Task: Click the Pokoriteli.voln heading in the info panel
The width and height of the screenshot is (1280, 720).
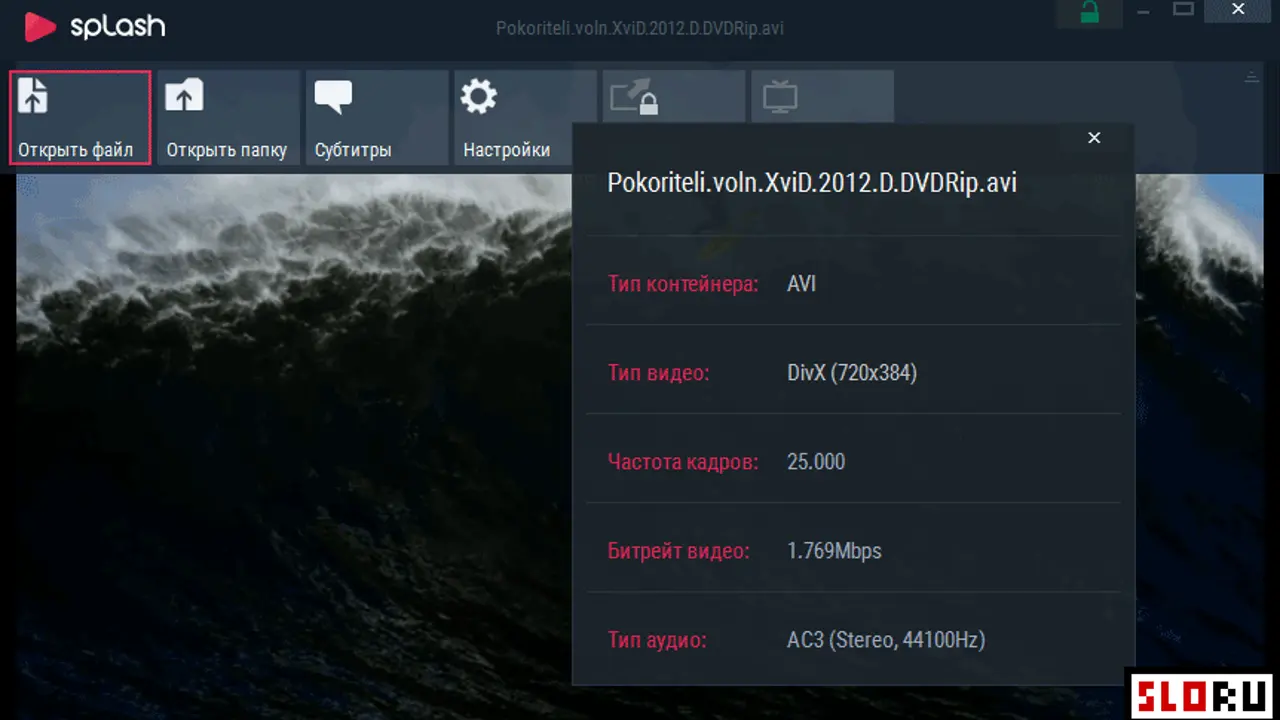Action: [812, 182]
